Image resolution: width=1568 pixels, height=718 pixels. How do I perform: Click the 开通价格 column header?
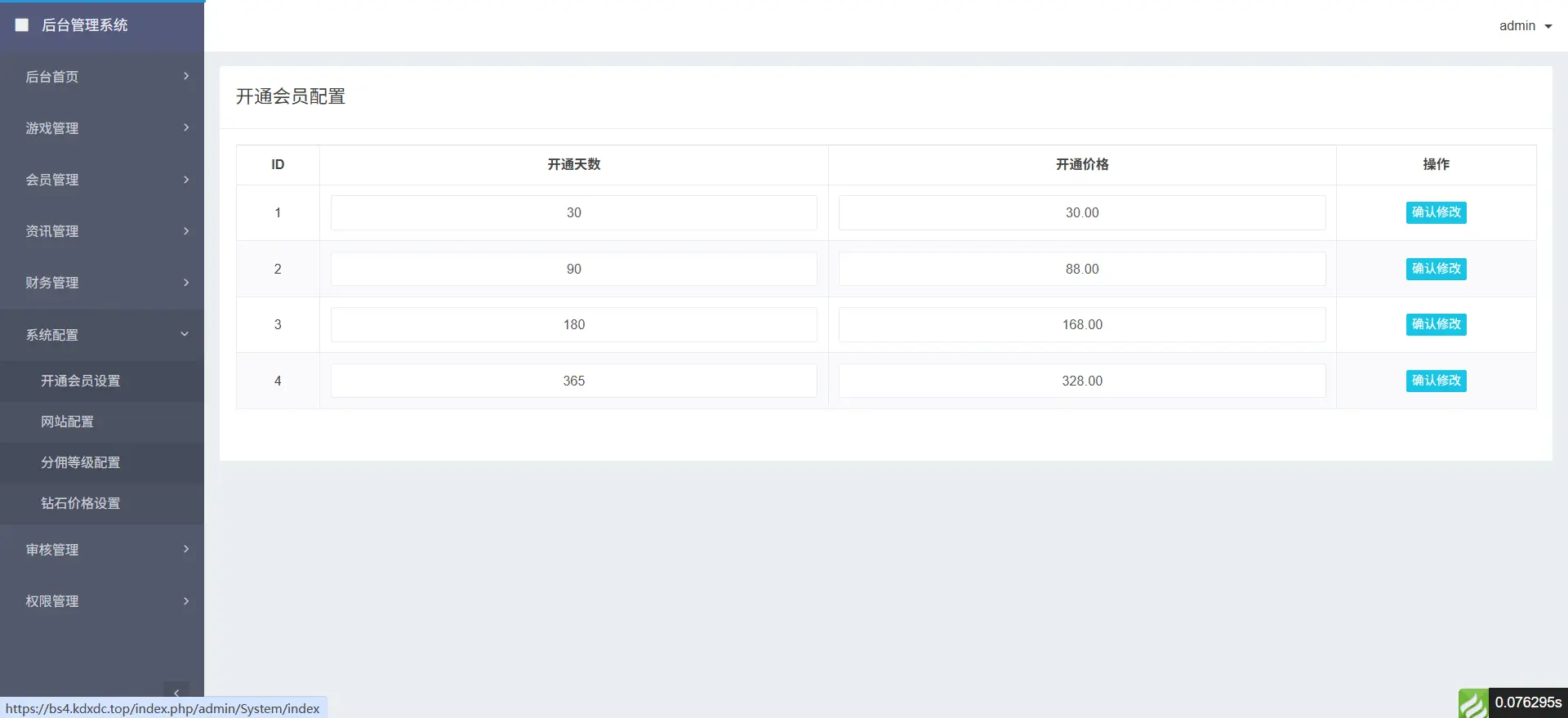[1082, 164]
